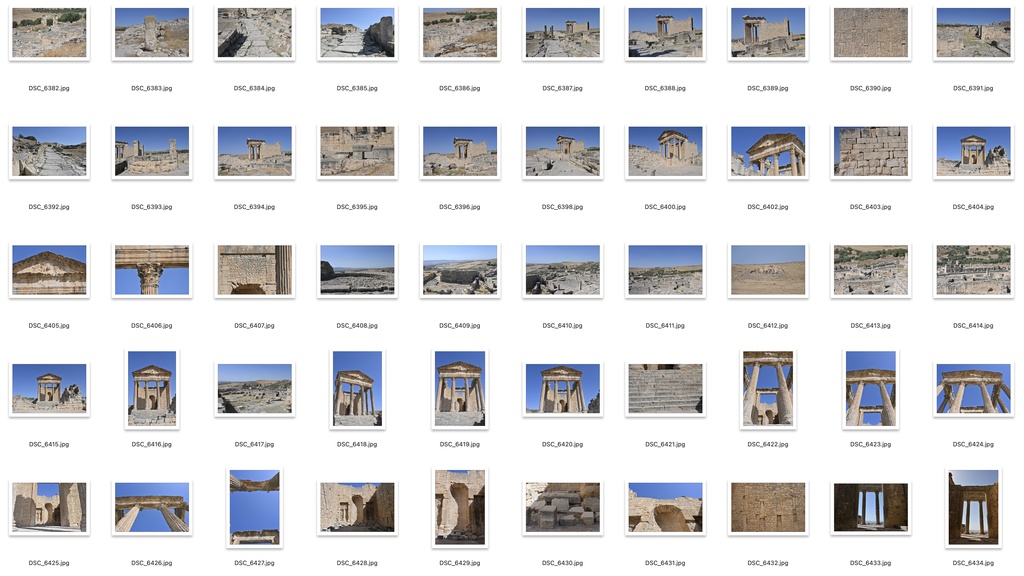Select the DSC_6410.jpg thumbnail image

tap(562, 270)
